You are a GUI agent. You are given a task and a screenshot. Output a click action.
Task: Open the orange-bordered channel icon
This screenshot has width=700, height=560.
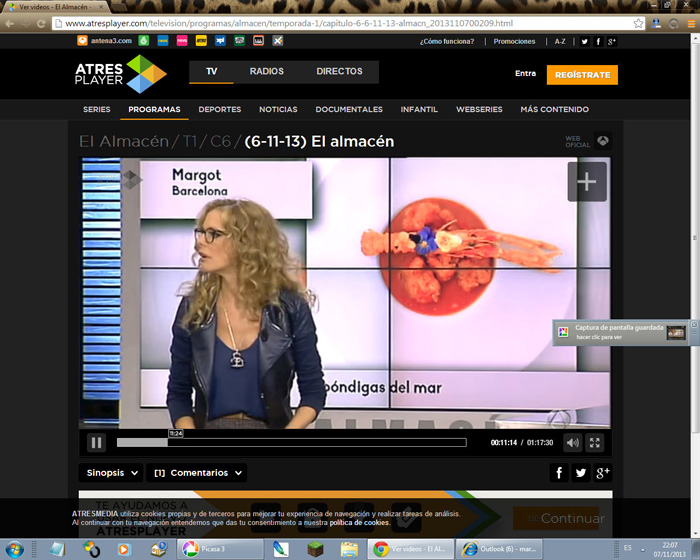click(258, 41)
